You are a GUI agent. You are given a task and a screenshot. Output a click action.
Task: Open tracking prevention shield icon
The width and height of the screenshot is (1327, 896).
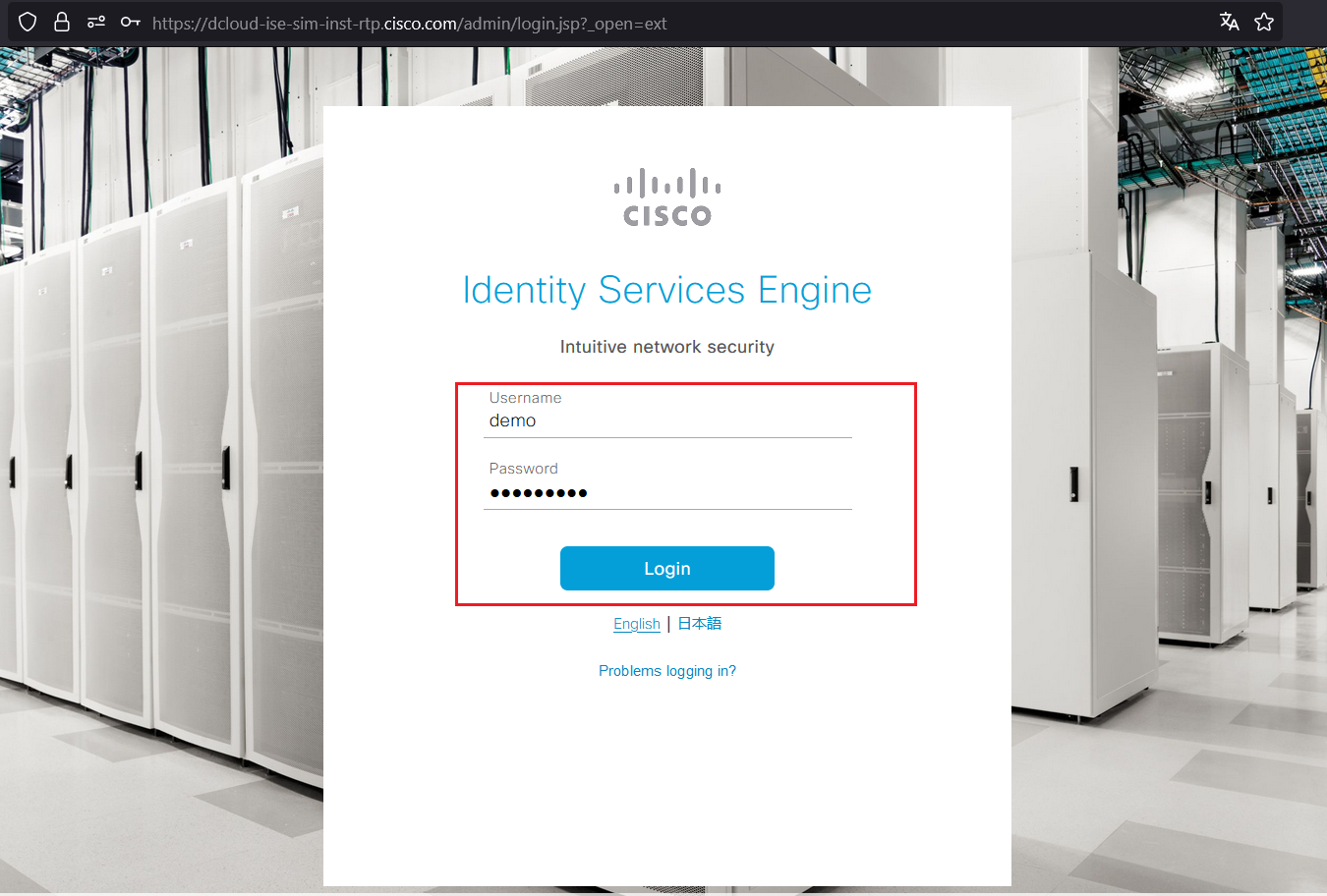click(x=27, y=21)
